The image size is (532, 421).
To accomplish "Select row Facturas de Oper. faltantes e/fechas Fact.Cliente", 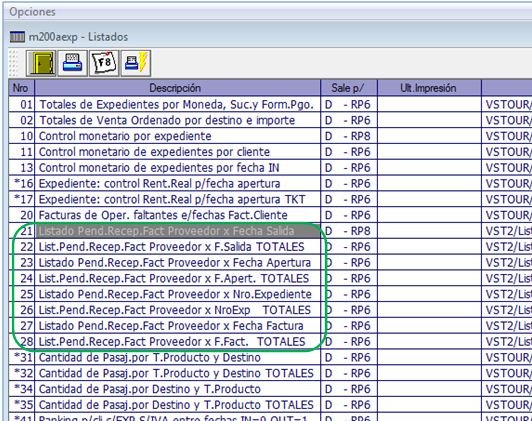I will [177, 215].
